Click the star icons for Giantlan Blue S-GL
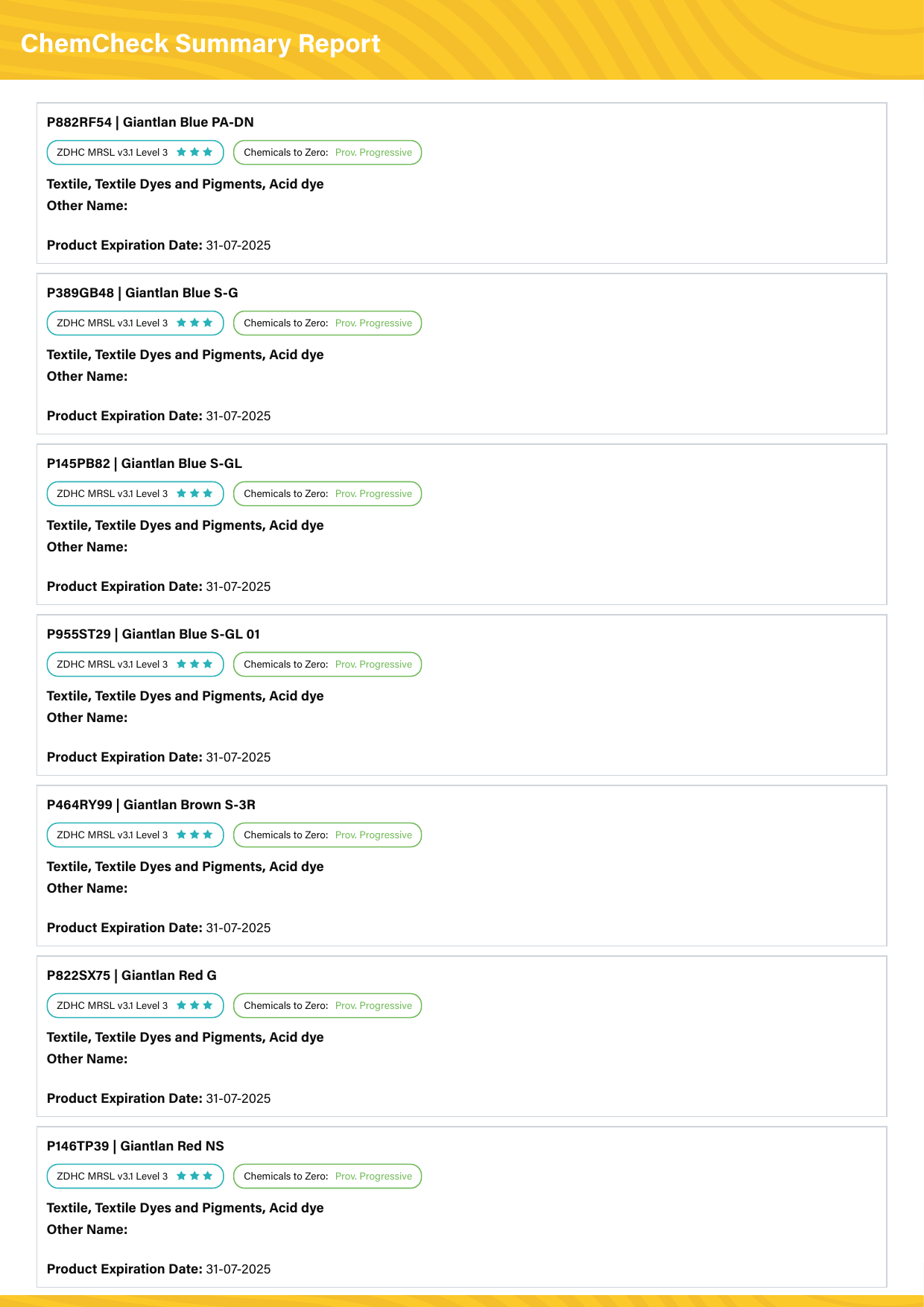924x1307 pixels. tap(194, 493)
